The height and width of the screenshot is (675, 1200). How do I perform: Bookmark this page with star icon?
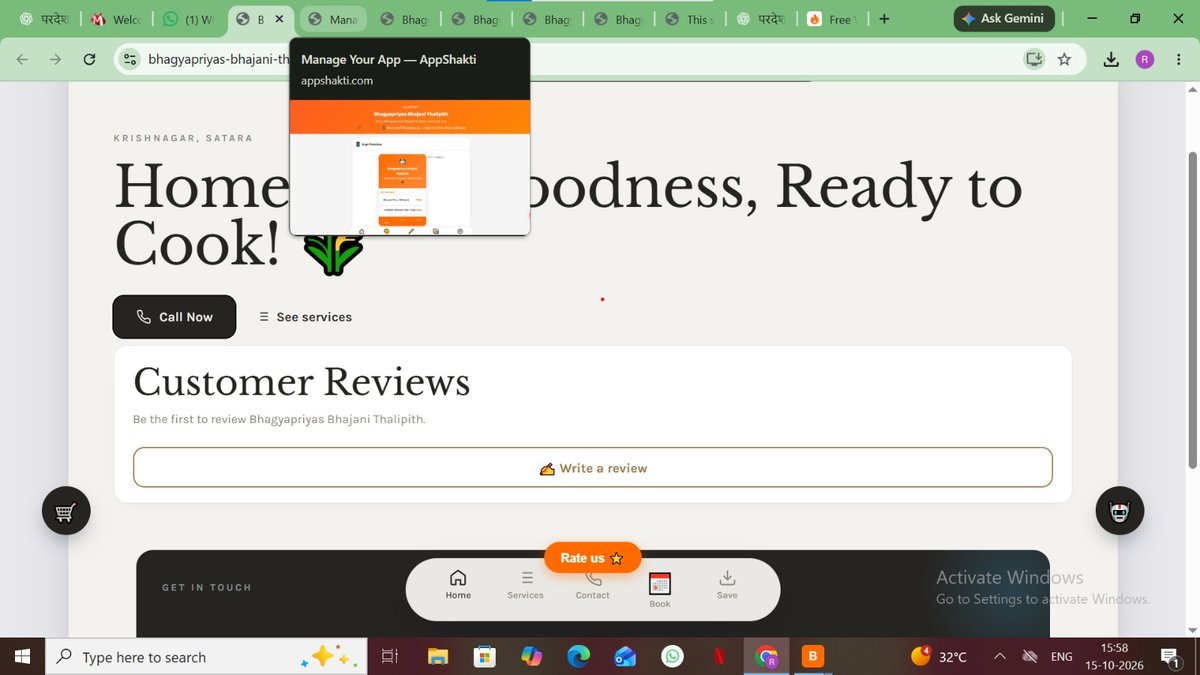pos(1064,59)
